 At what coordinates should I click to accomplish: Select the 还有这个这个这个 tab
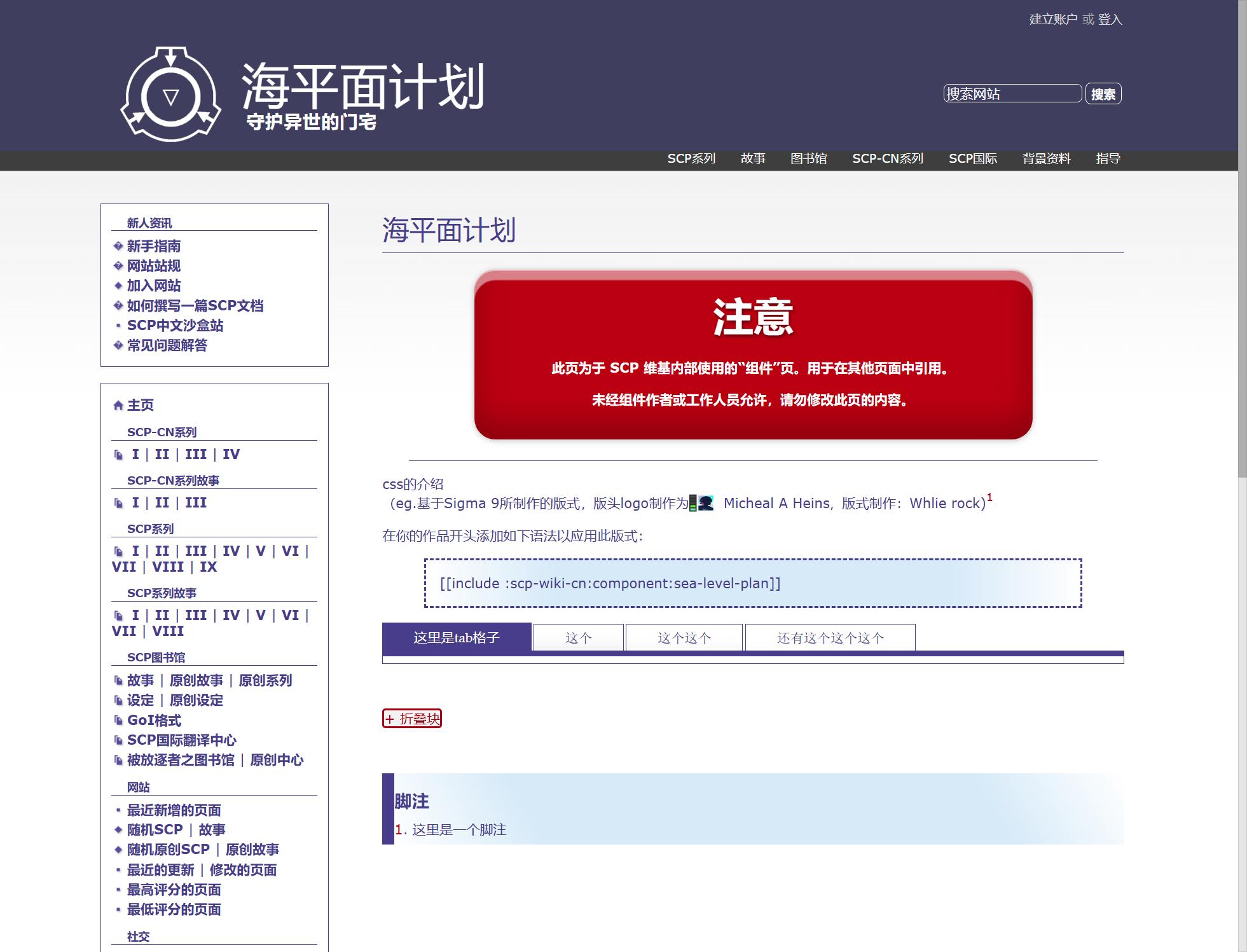(x=830, y=638)
